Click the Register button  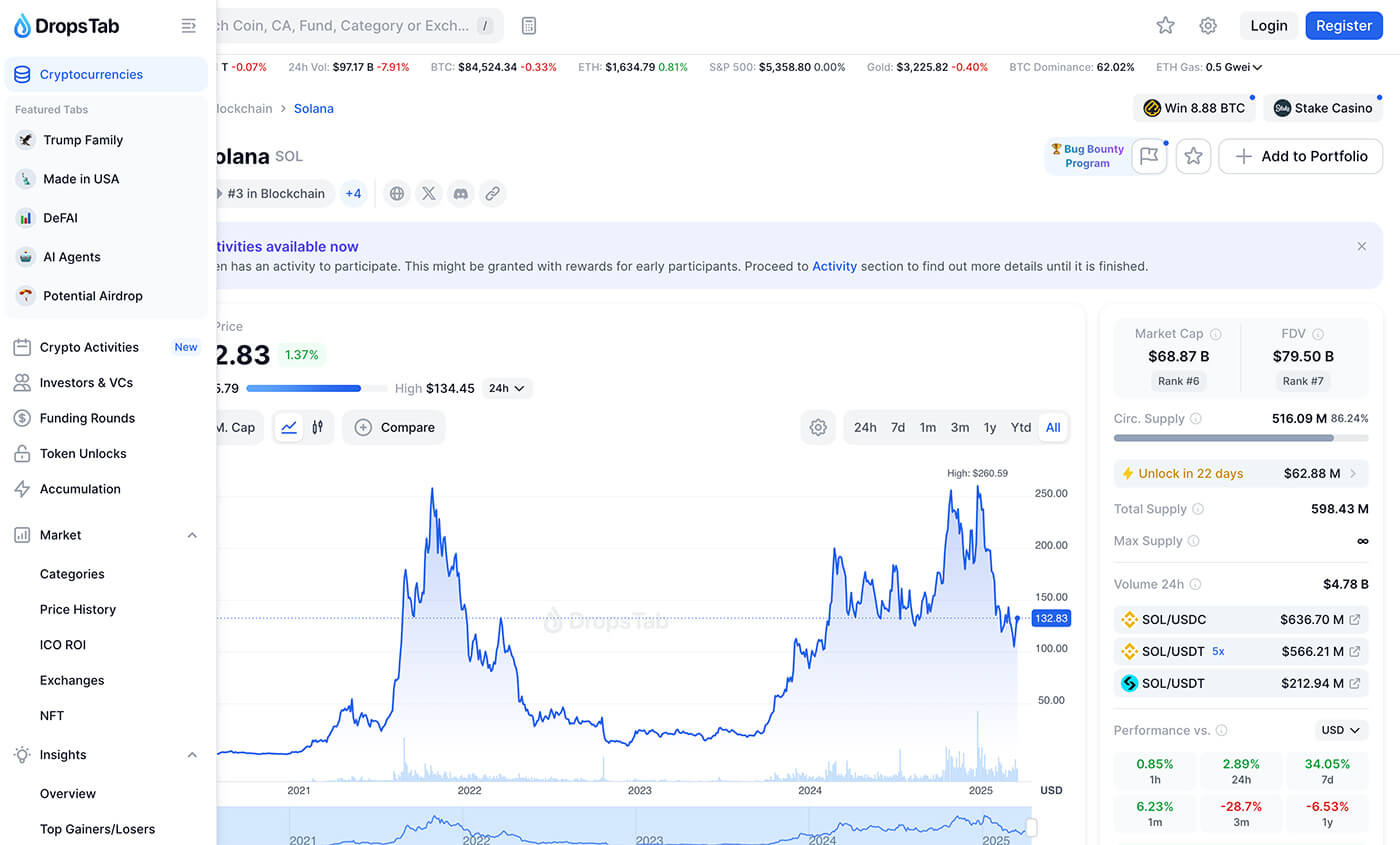(1343, 26)
